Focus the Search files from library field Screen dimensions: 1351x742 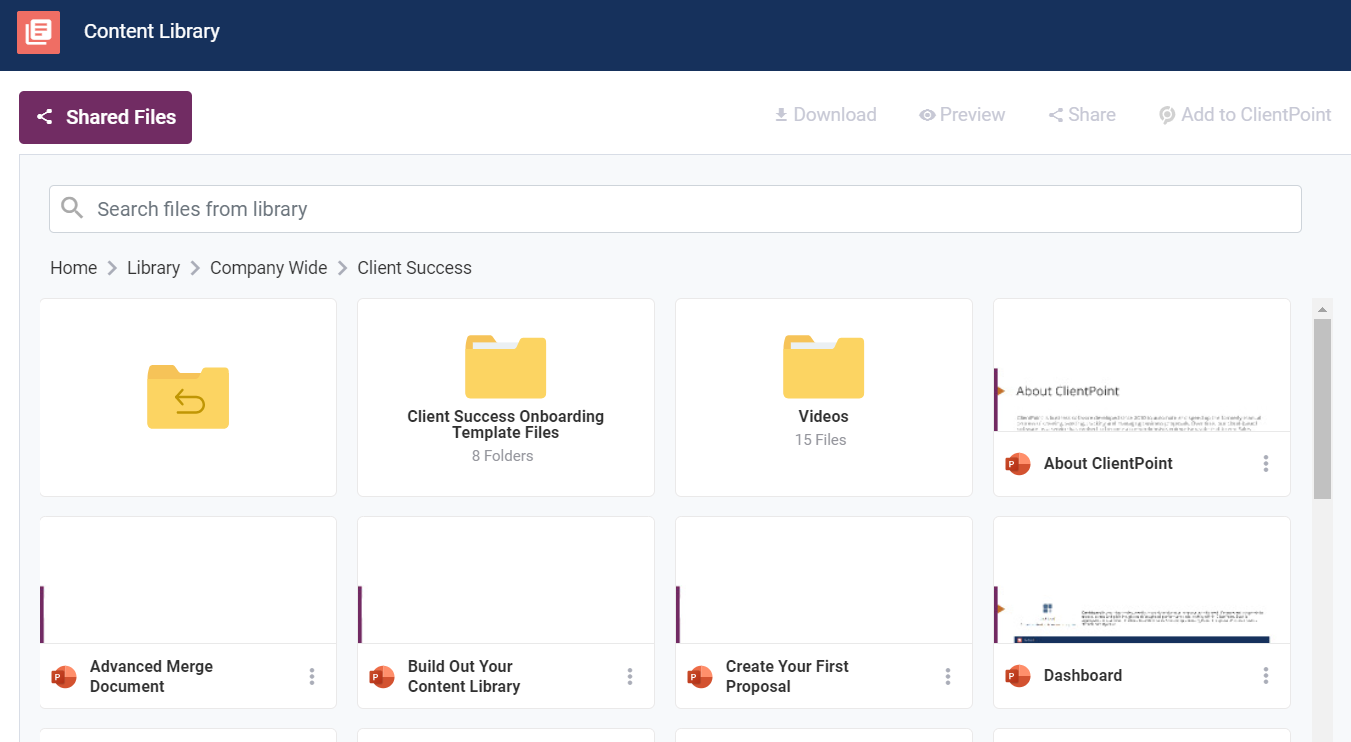coord(690,209)
